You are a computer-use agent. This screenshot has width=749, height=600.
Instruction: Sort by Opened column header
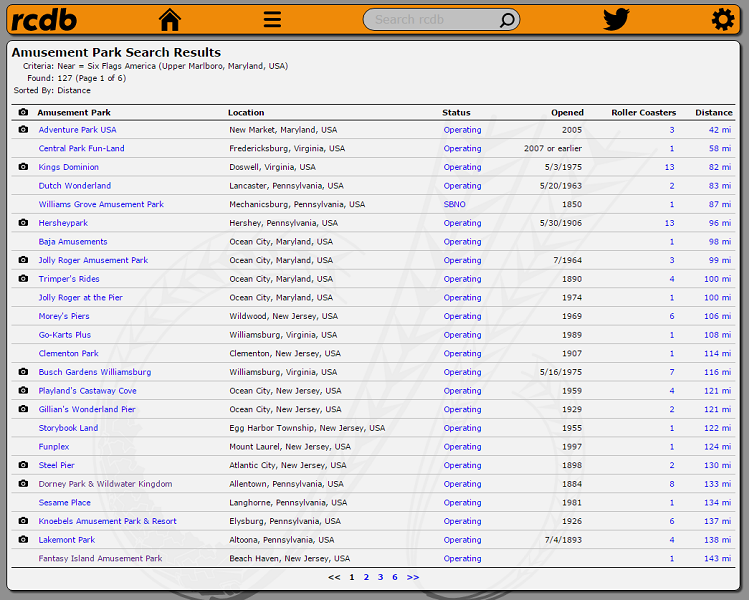click(567, 113)
